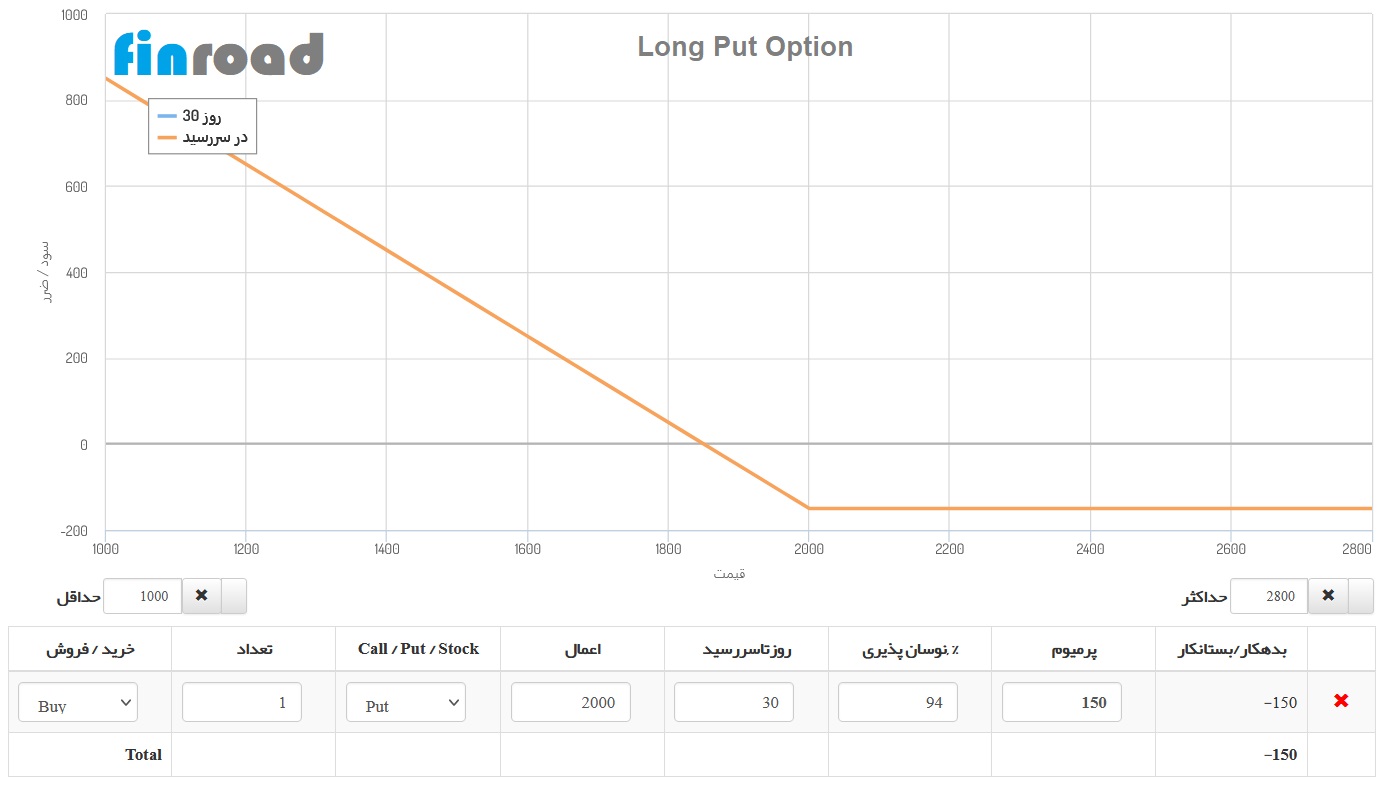Click the پرمیوم premium input field
This screenshot has width=1380, height=790.
tap(1061, 703)
